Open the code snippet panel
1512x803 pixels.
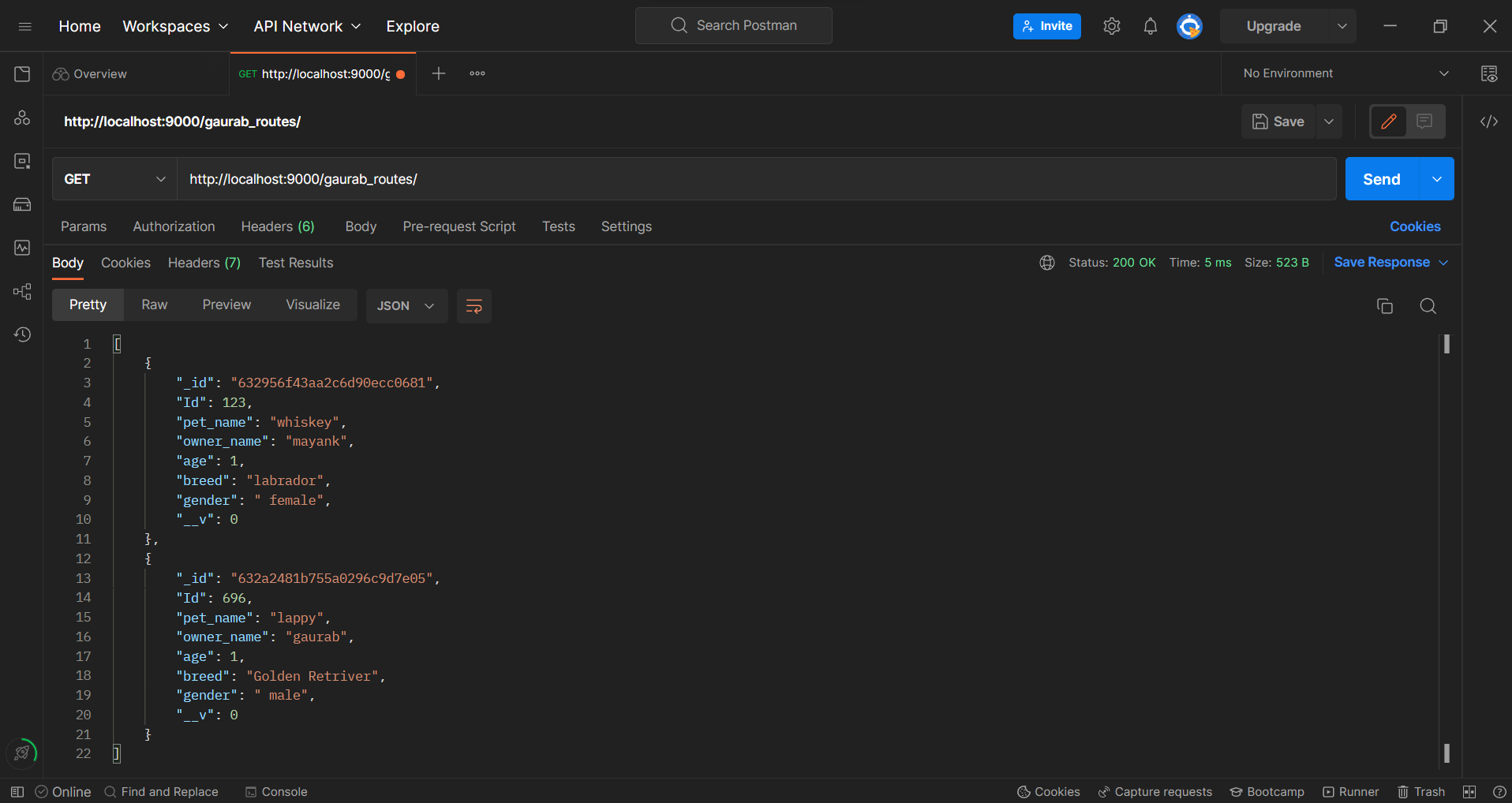[x=1490, y=121]
